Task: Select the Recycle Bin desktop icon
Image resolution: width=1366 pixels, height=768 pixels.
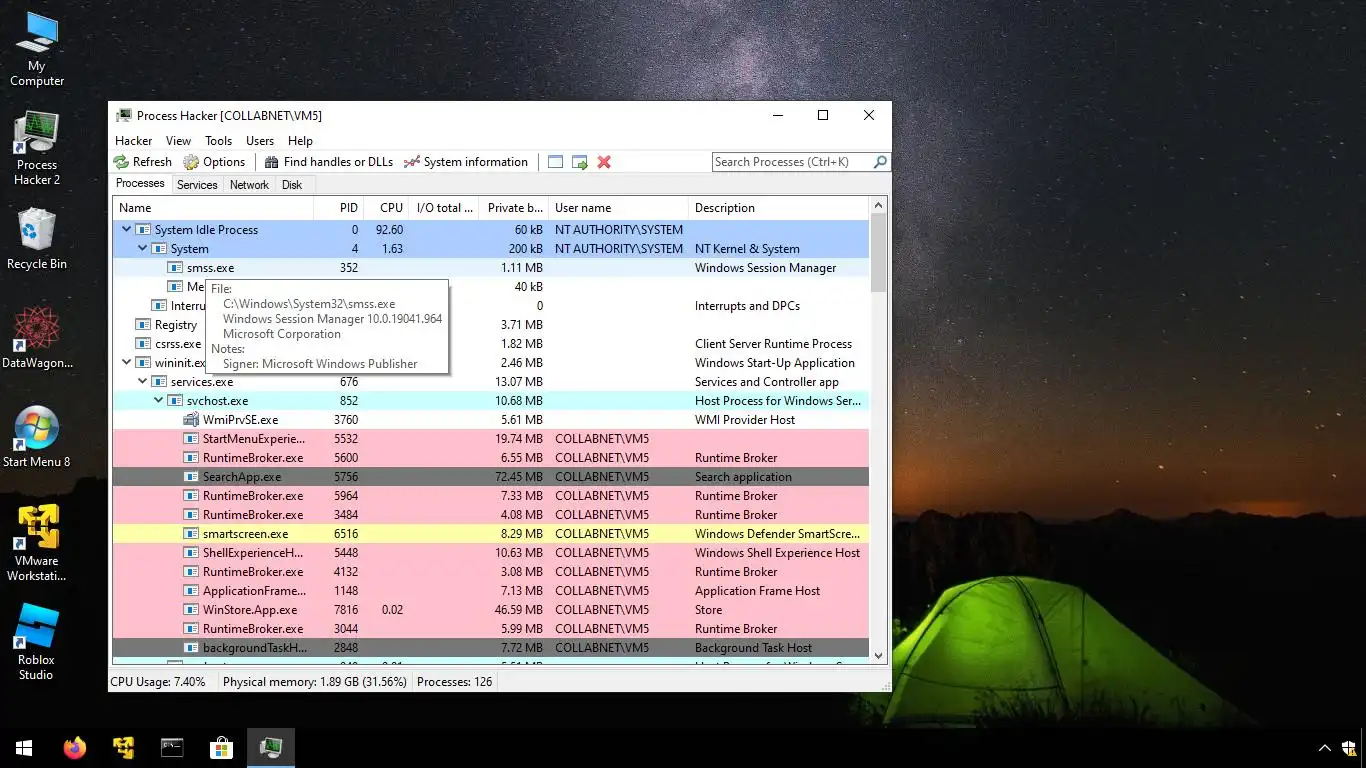Action: [37, 239]
